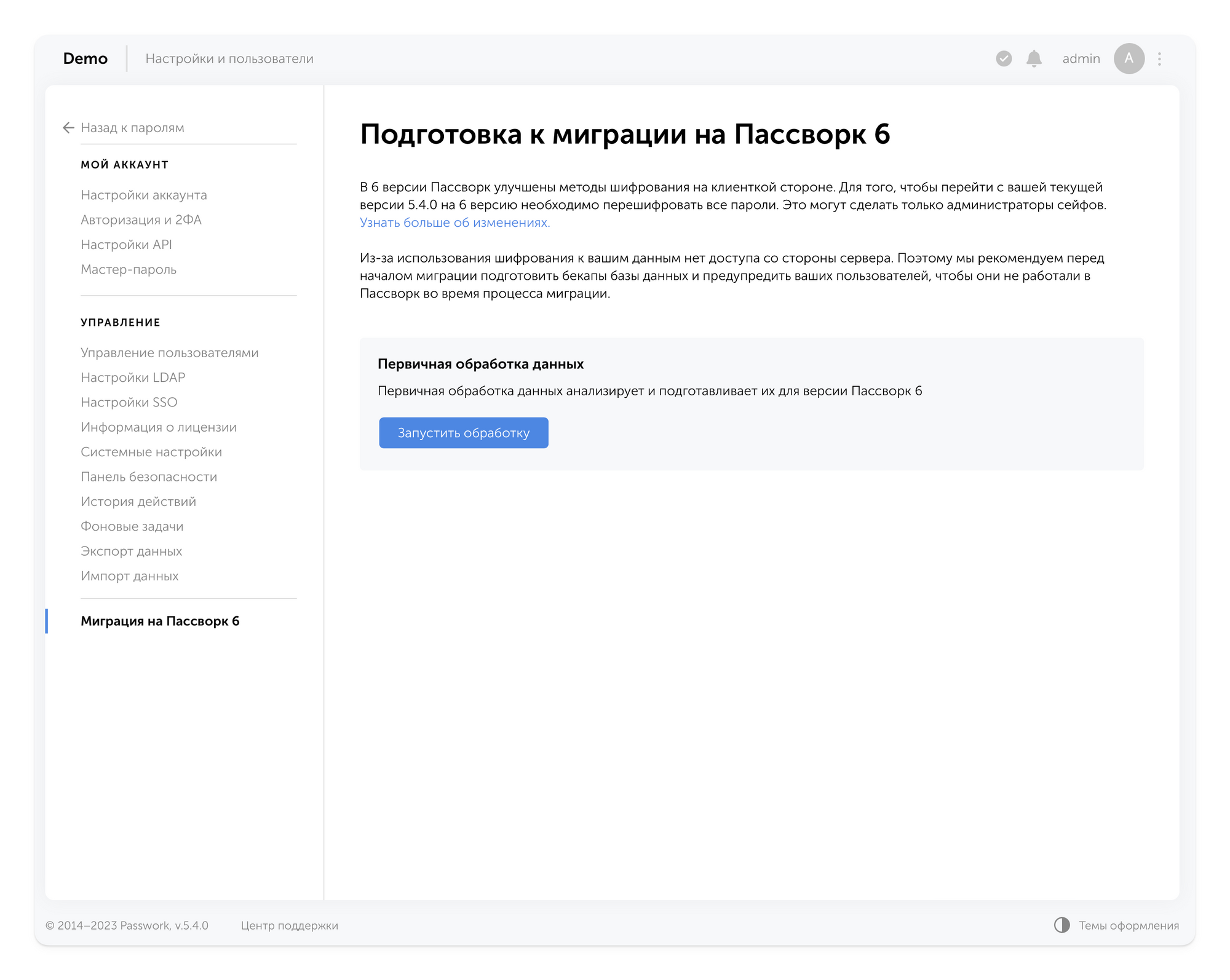
Task: Click the «Demo» logo
Action: click(85, 58)
